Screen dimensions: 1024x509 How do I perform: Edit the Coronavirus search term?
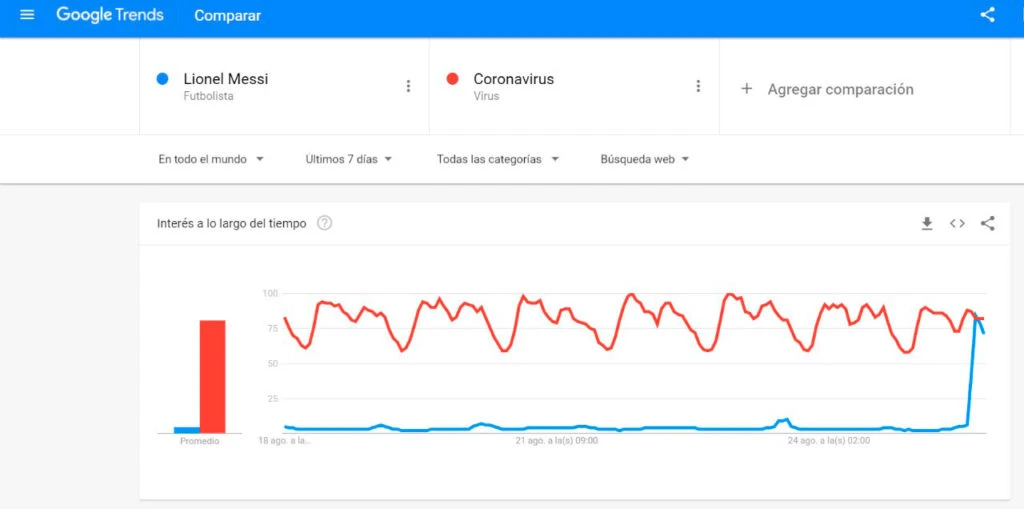point(513,79)
